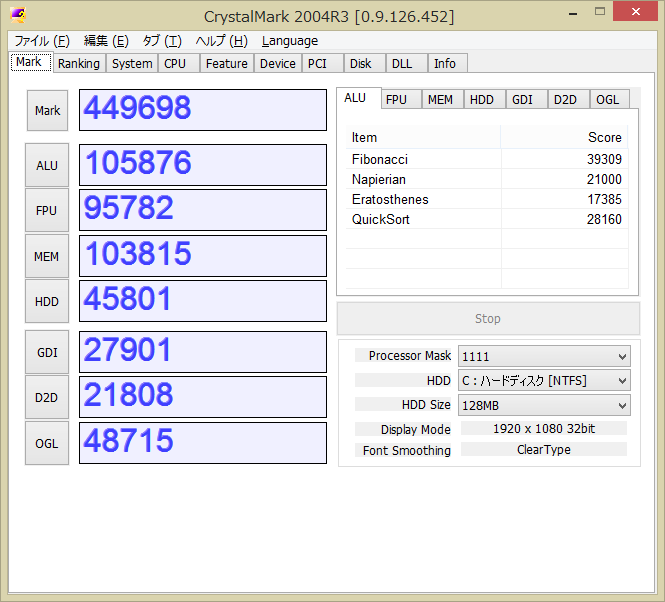Select the D2D results sub-tab
Image resolution: width=665 pixels, height=602 pixels.
[569, 100]
